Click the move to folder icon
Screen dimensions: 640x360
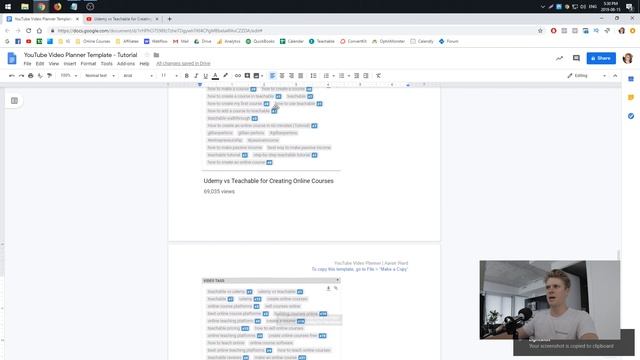click(x=156, y=55)
